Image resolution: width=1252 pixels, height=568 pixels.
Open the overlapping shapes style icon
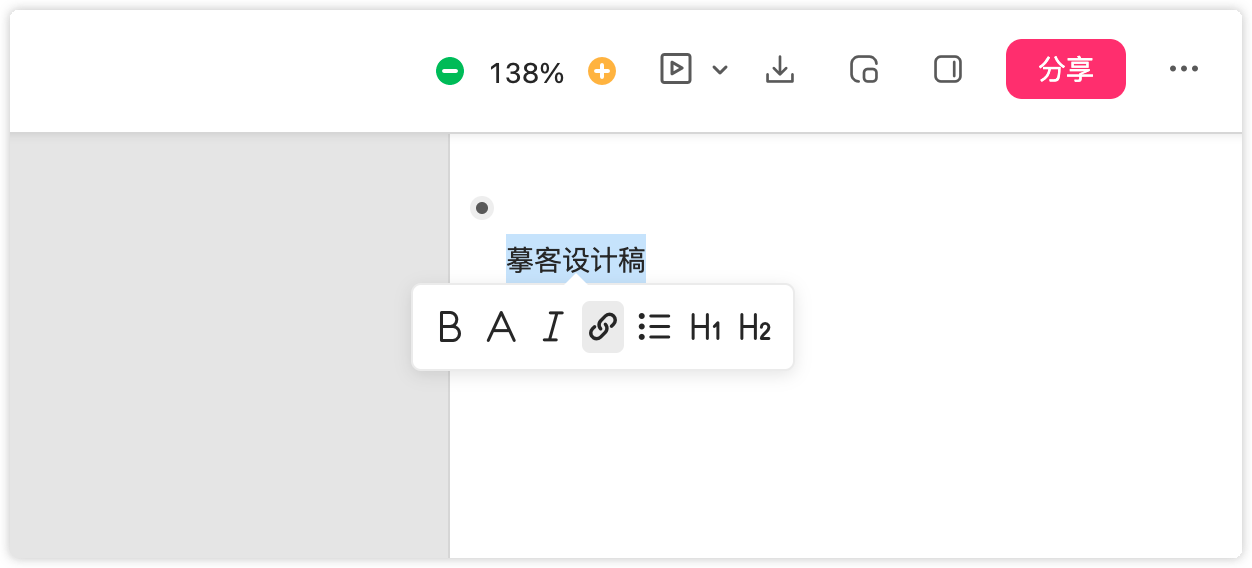864,69
